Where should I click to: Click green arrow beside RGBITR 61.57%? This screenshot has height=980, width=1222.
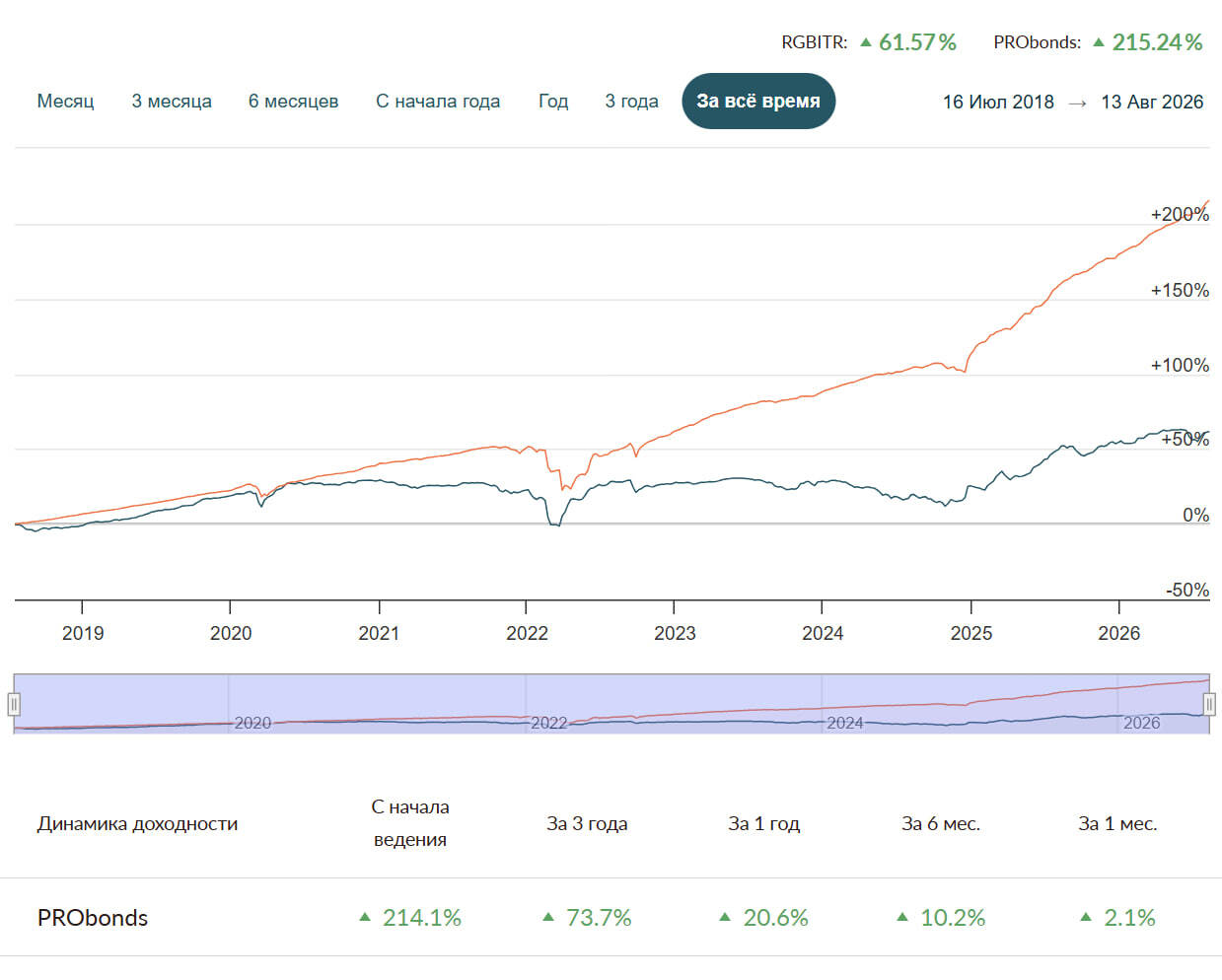866,42
